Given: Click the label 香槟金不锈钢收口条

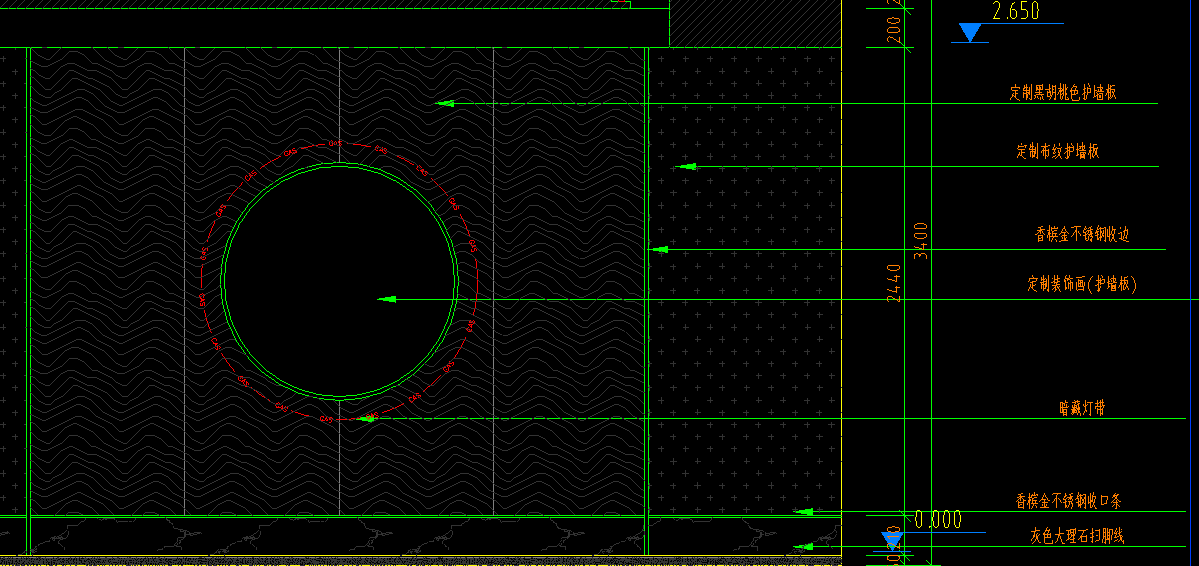Looking at the screenshot, I should (1068, 502).
